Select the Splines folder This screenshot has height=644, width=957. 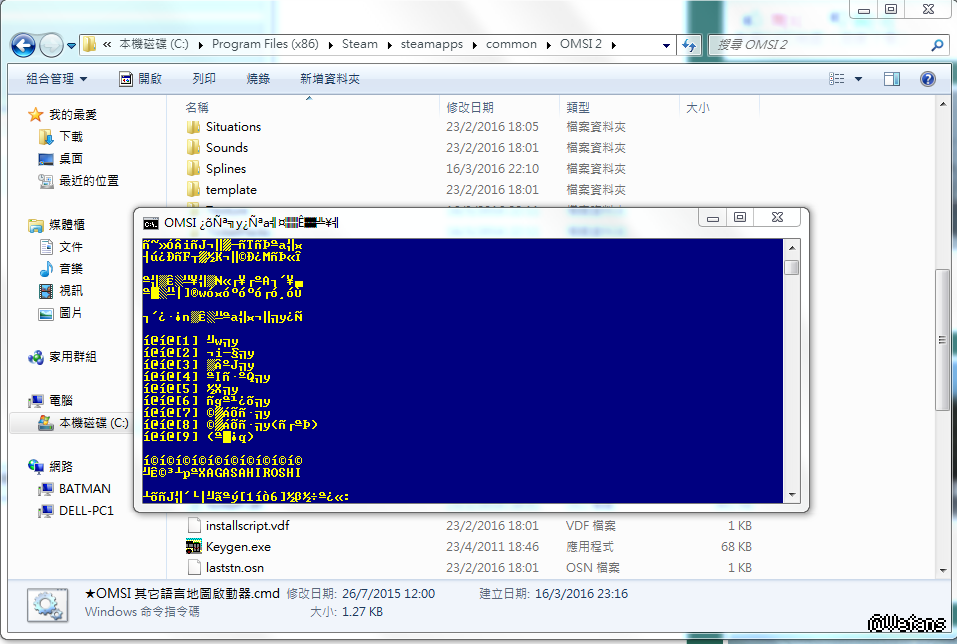pos(226,168)
